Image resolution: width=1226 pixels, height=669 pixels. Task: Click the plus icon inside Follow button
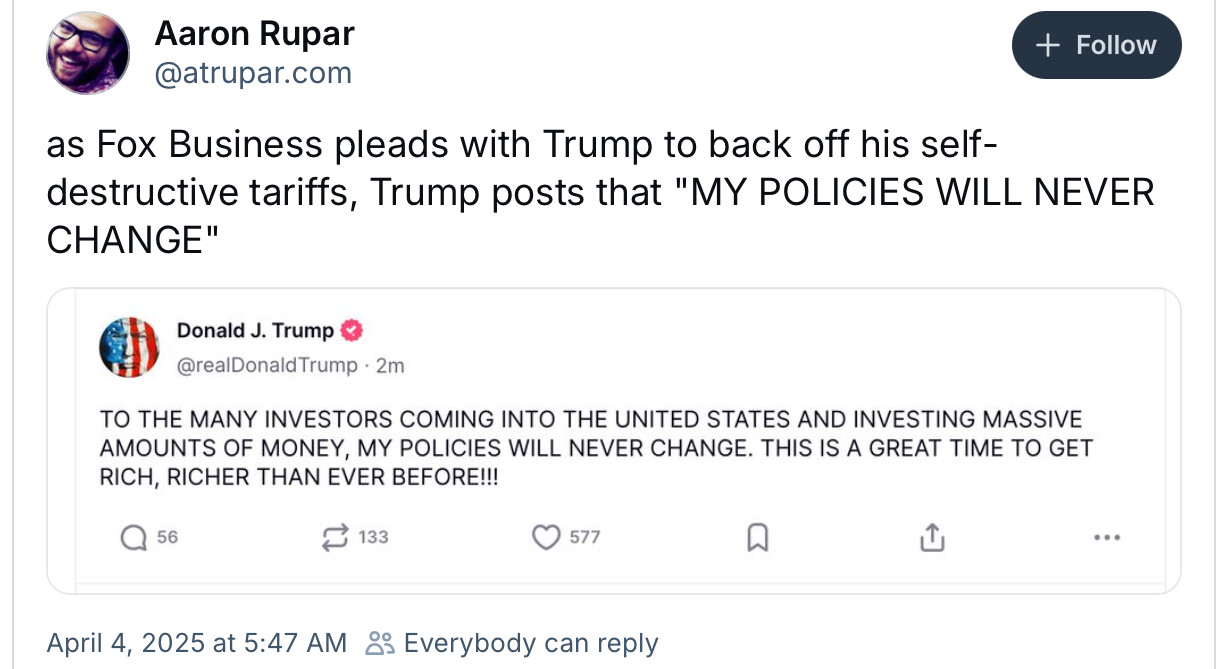[x=1047, y=45]
